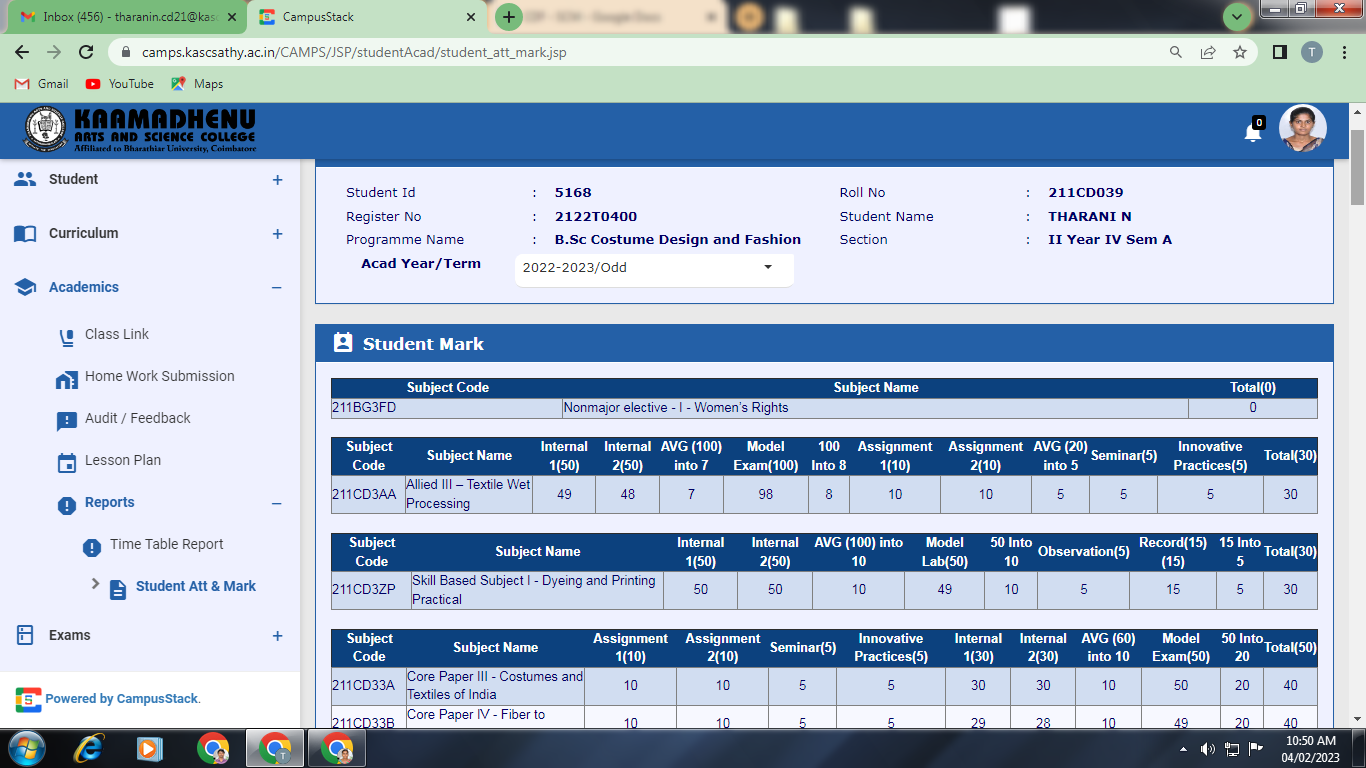Expand the Student menu plus sign
1366x768 pixels.
coord(277,180)
